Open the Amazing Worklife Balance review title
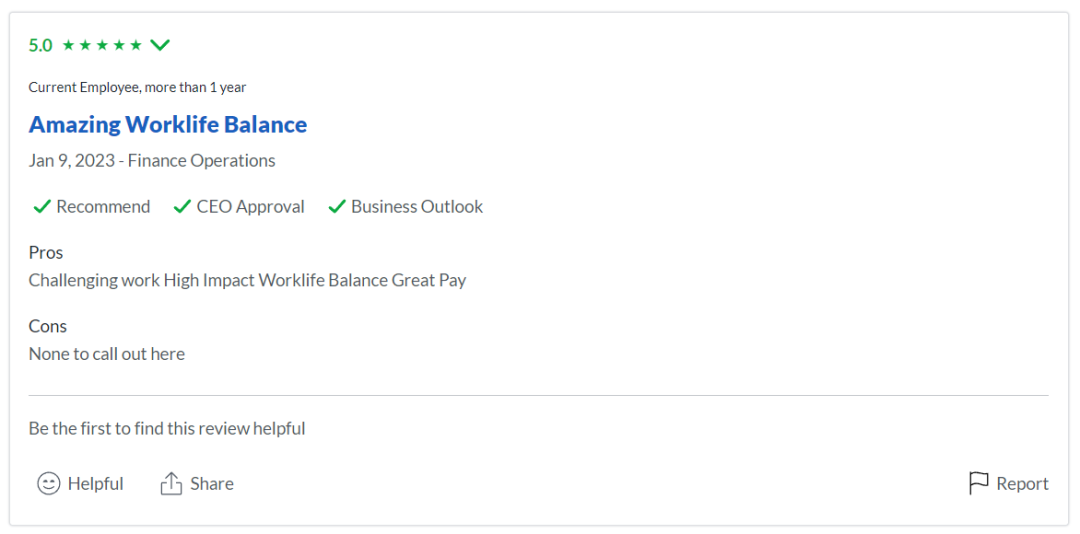 [x=168, y=125]
